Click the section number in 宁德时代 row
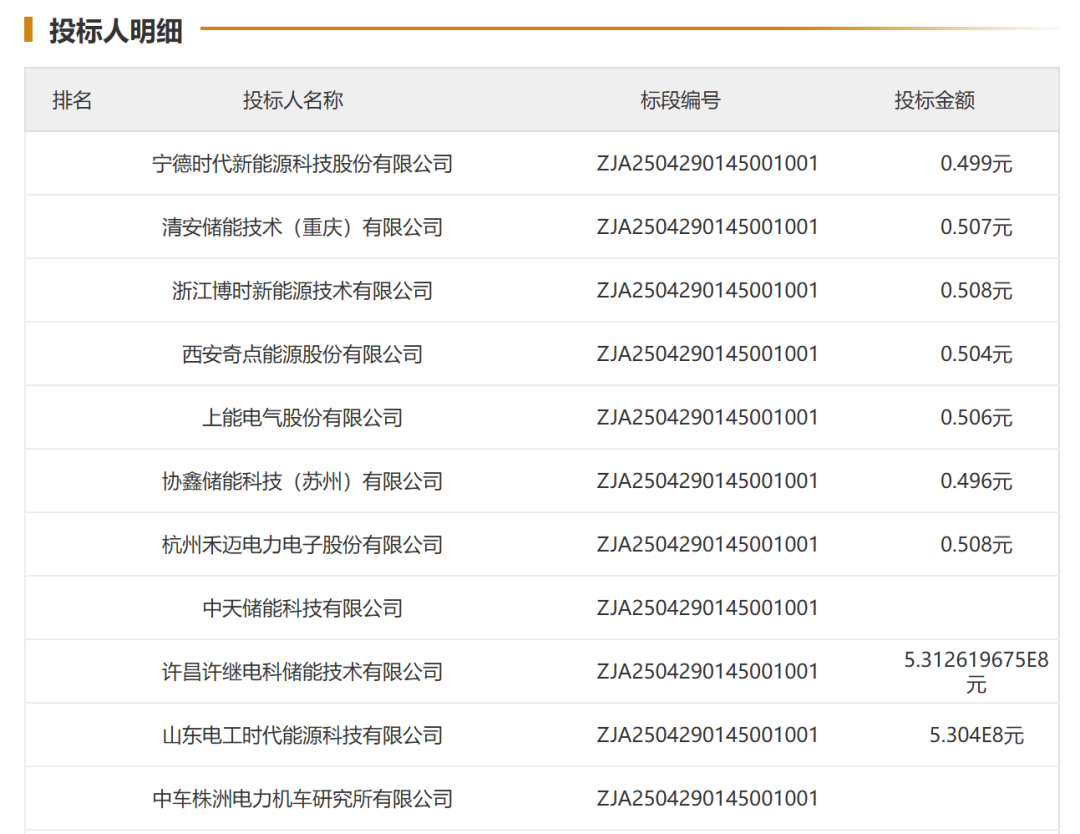Viewport: 1080px width, 834px height. click(x=707, y=164)
